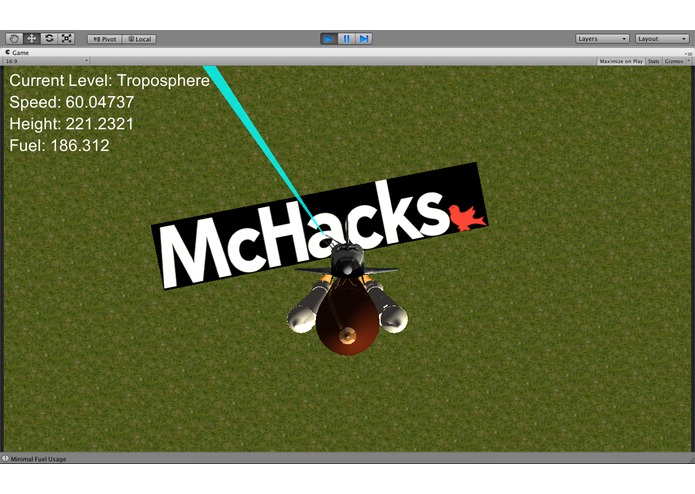
Task: Open Gizmos dropdown arrow
Action: 688,61
